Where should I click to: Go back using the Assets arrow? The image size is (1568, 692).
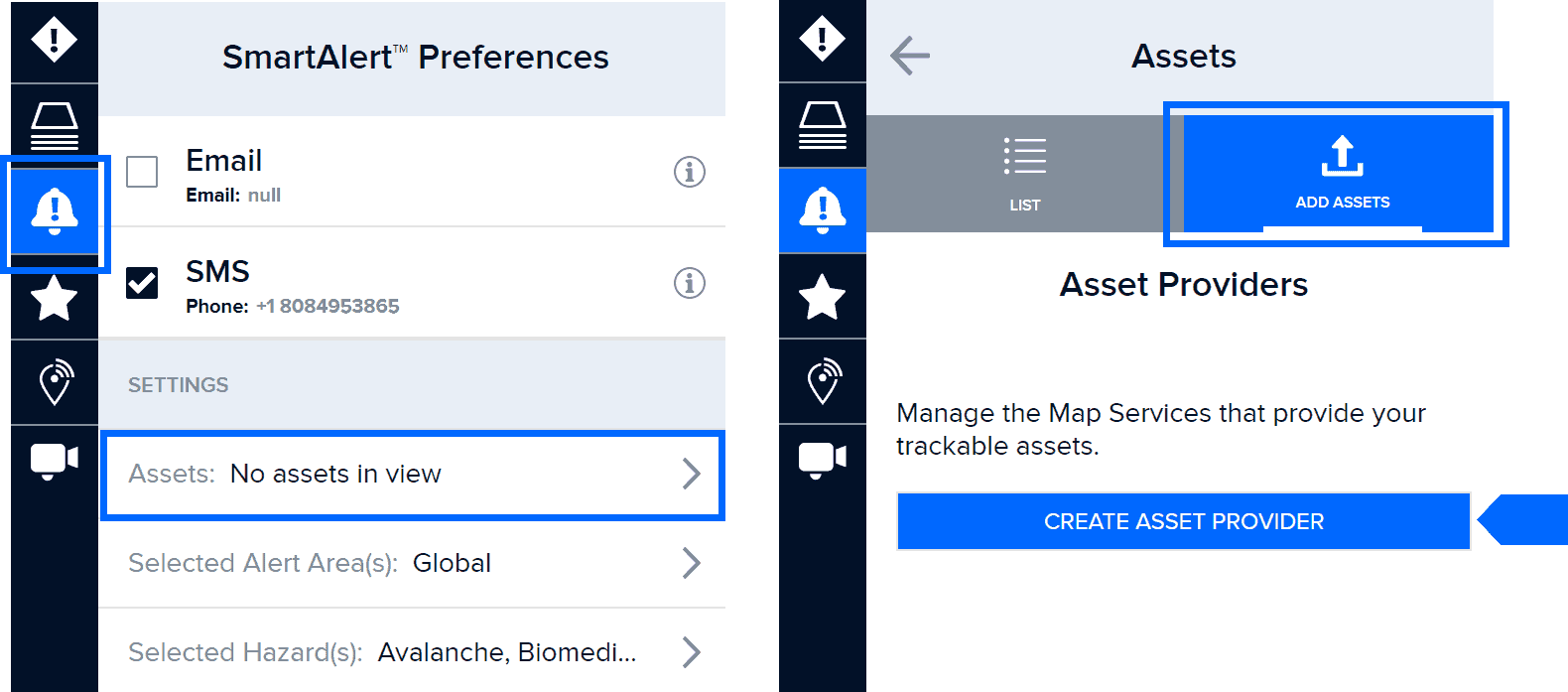click(x=909, y=56)
